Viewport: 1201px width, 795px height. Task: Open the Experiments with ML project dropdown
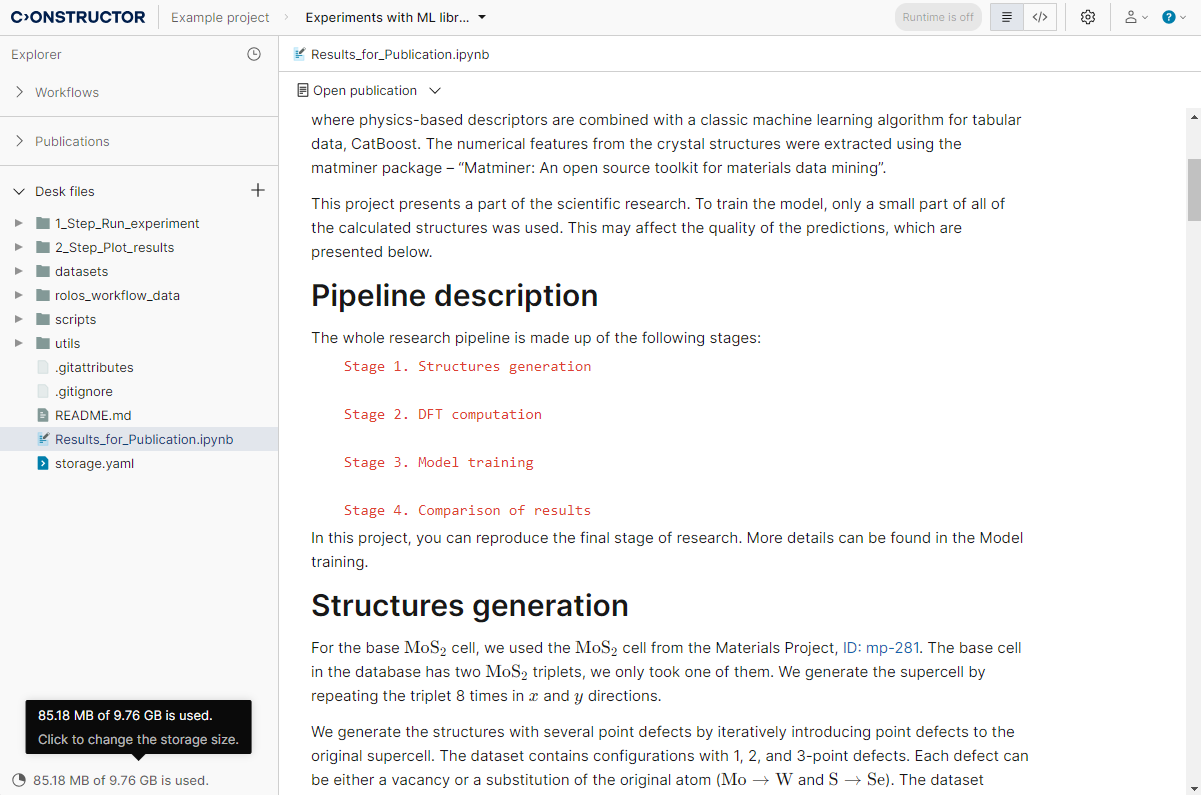(x=396, y=17)
